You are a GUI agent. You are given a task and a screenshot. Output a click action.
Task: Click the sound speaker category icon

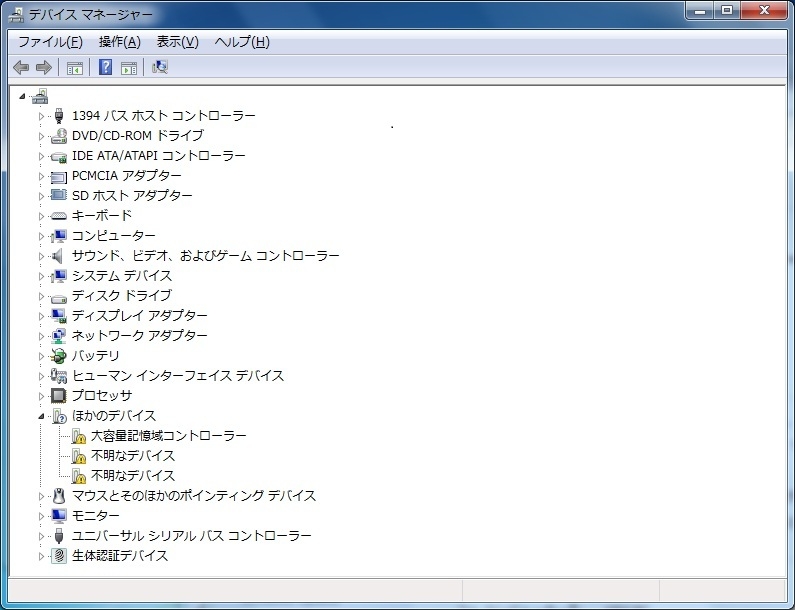[x=58, y=256]
